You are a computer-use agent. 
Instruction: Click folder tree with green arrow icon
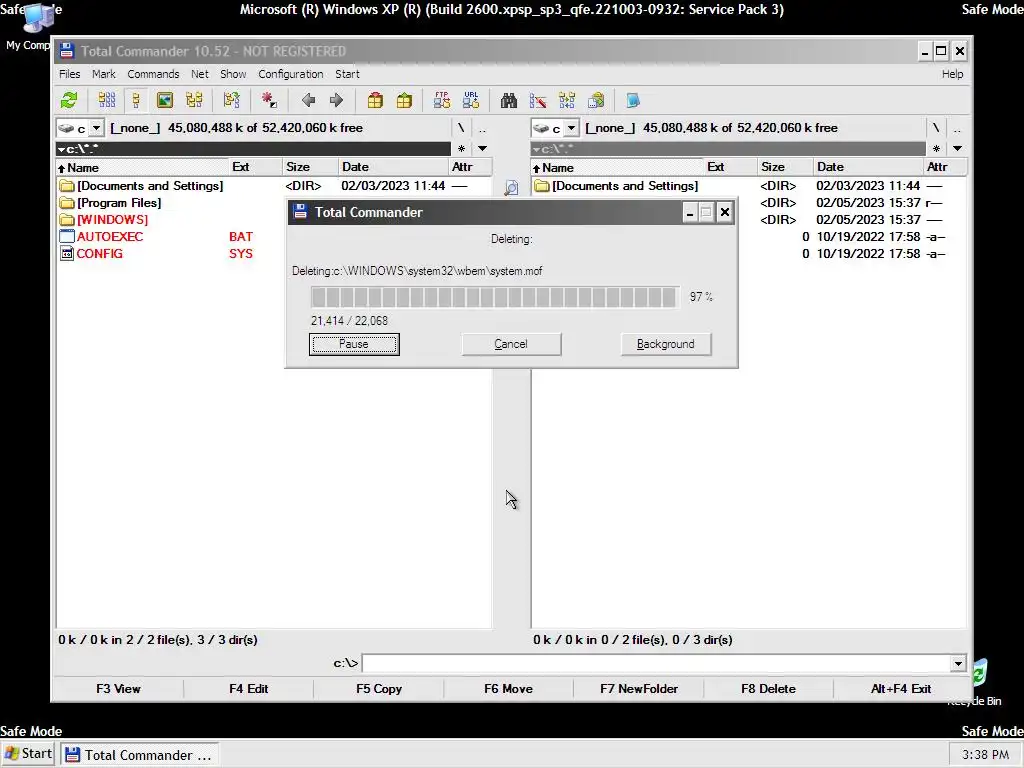pyautogui.click(x=231, y=101)
